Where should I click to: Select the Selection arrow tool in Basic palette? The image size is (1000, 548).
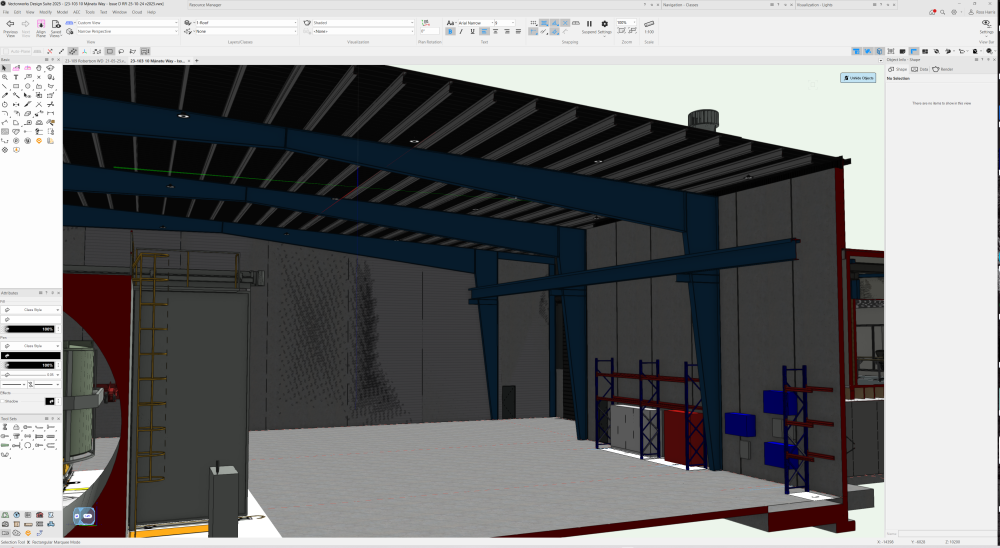pos(5,68)
